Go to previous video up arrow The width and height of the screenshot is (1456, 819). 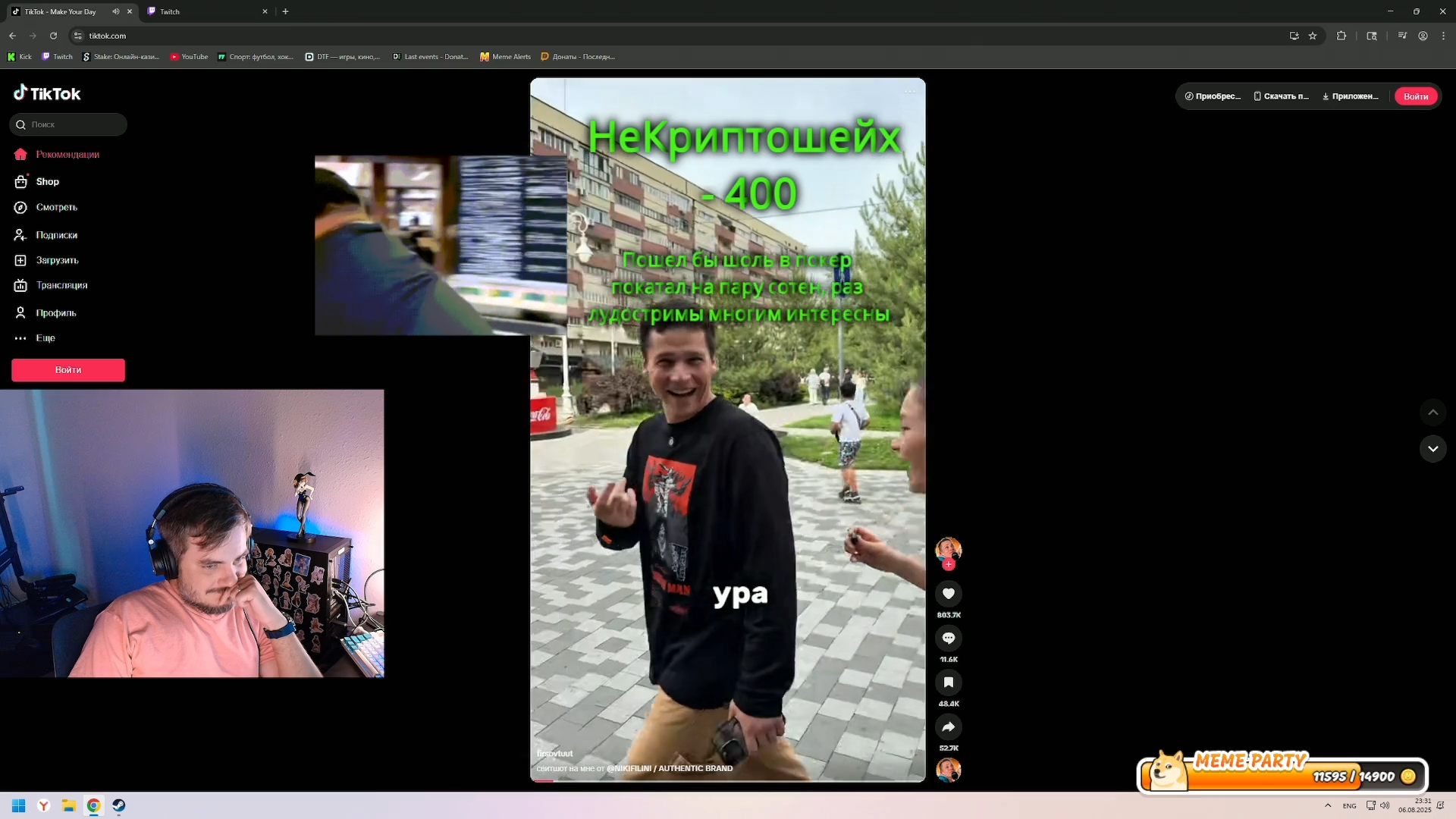point(1432,413)
